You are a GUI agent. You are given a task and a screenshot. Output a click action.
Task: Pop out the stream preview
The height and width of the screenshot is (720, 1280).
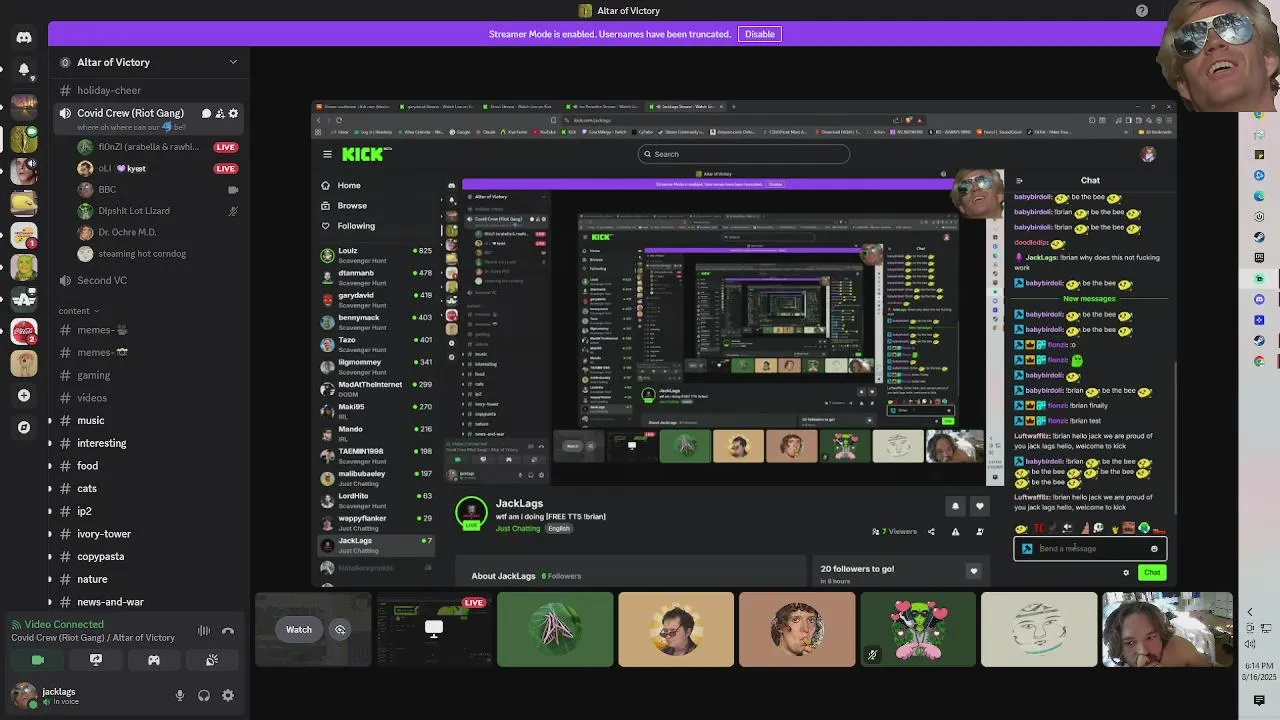340,629
